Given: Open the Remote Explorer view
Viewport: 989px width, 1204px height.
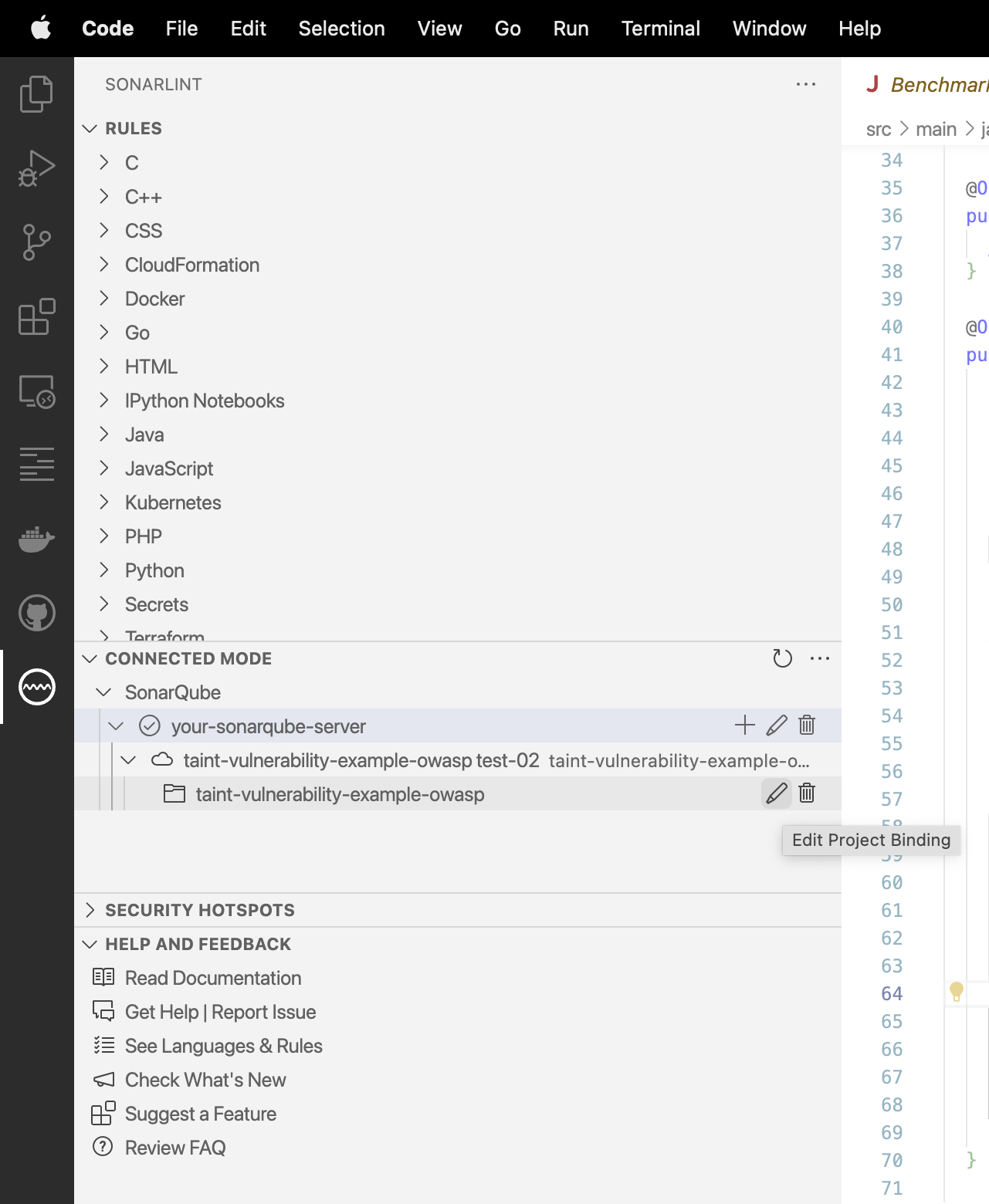Looking at the screenshot, I should pos(36,391).
